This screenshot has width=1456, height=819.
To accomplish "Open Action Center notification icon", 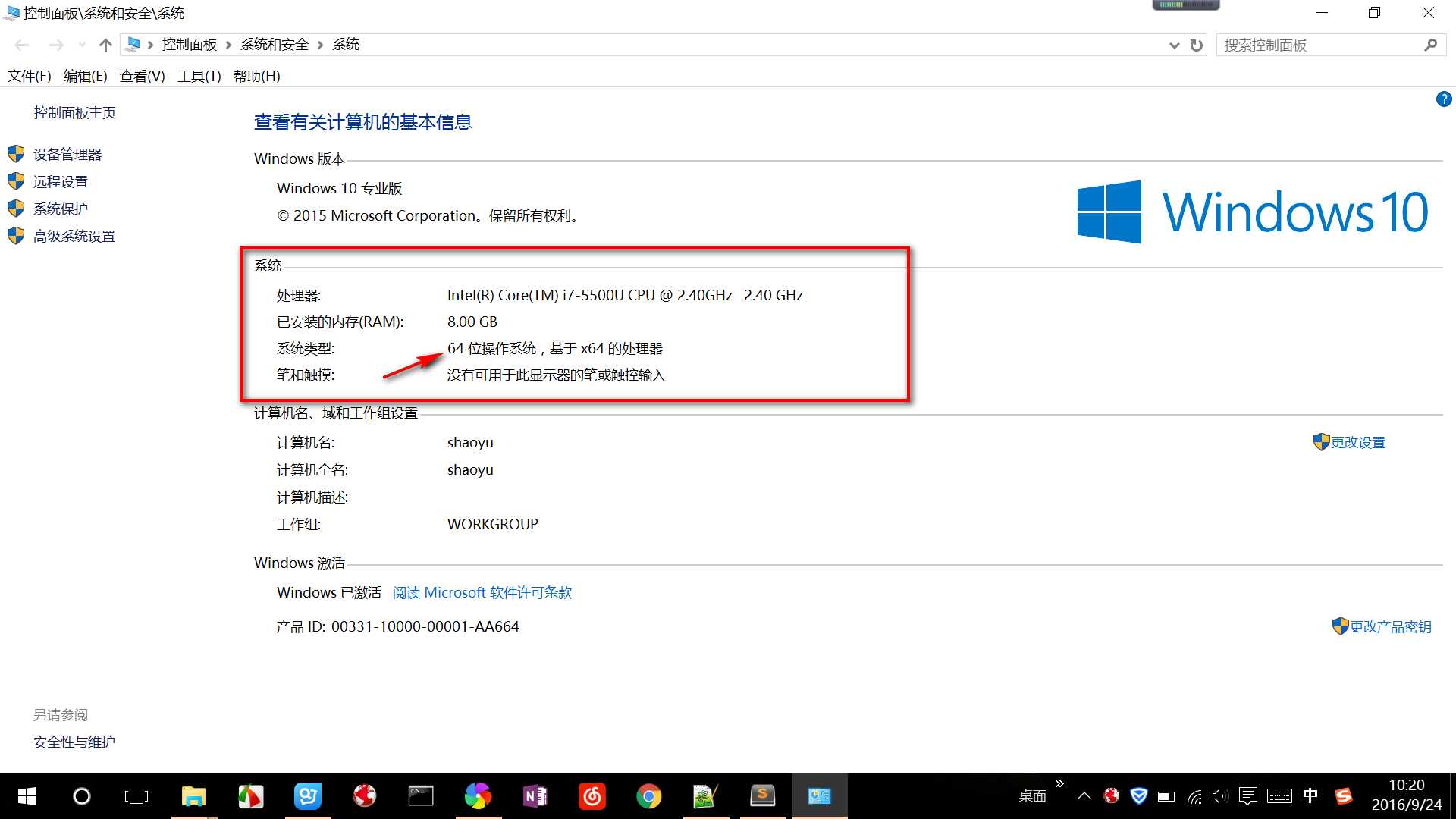I will 1247,796.
